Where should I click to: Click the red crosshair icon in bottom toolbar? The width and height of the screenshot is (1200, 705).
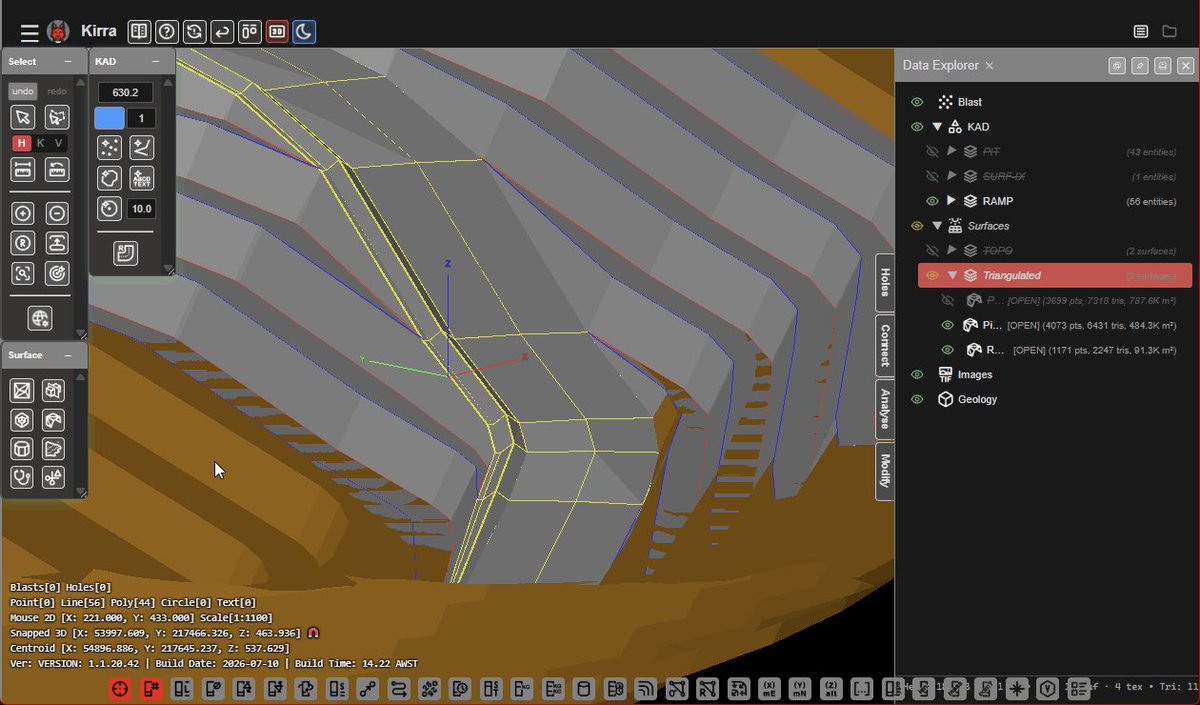(x=119, y=689)
